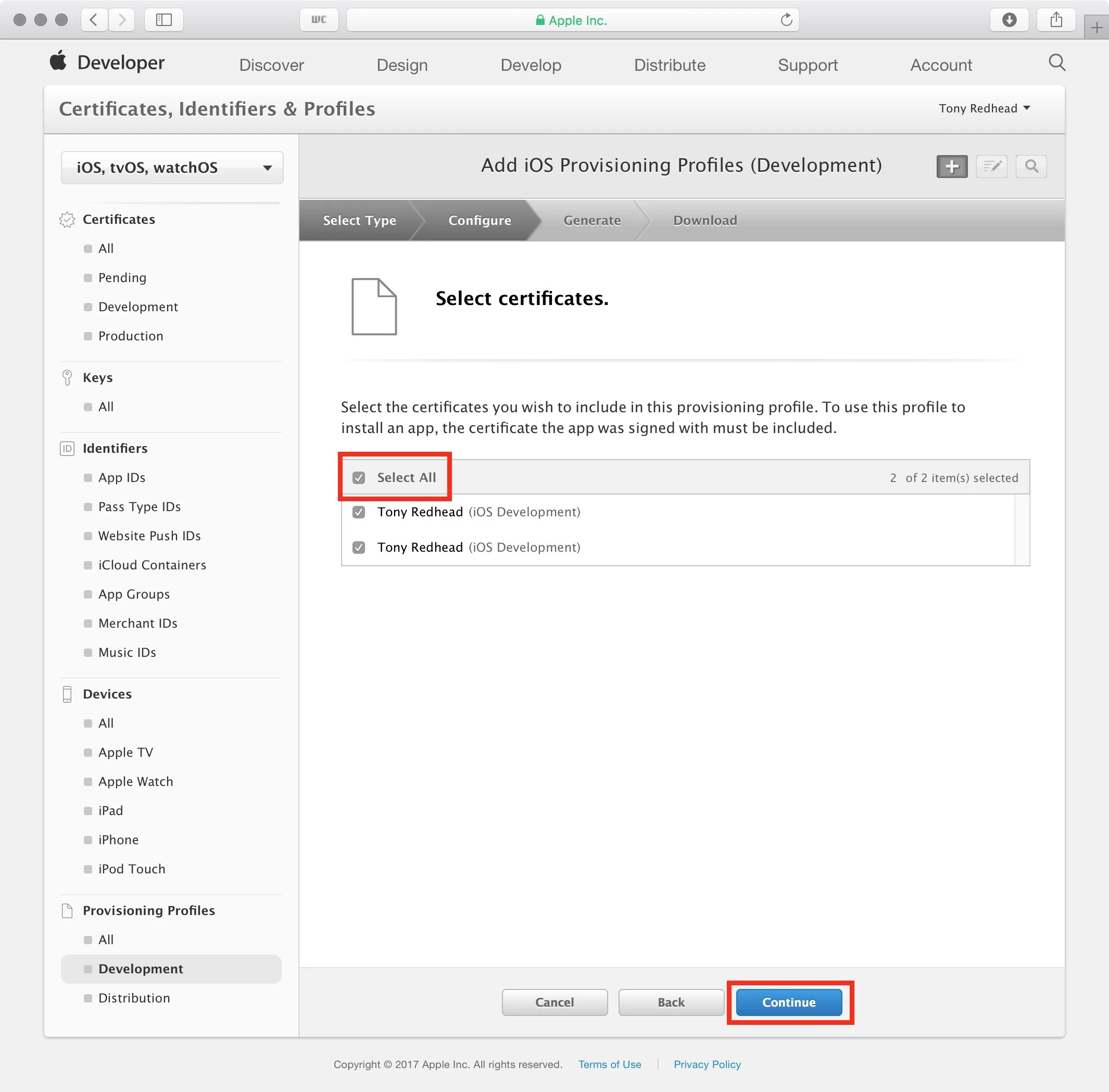Click the Keys section icon
The width and height of the screenshot is (1109, 1092).
point(67,377)
